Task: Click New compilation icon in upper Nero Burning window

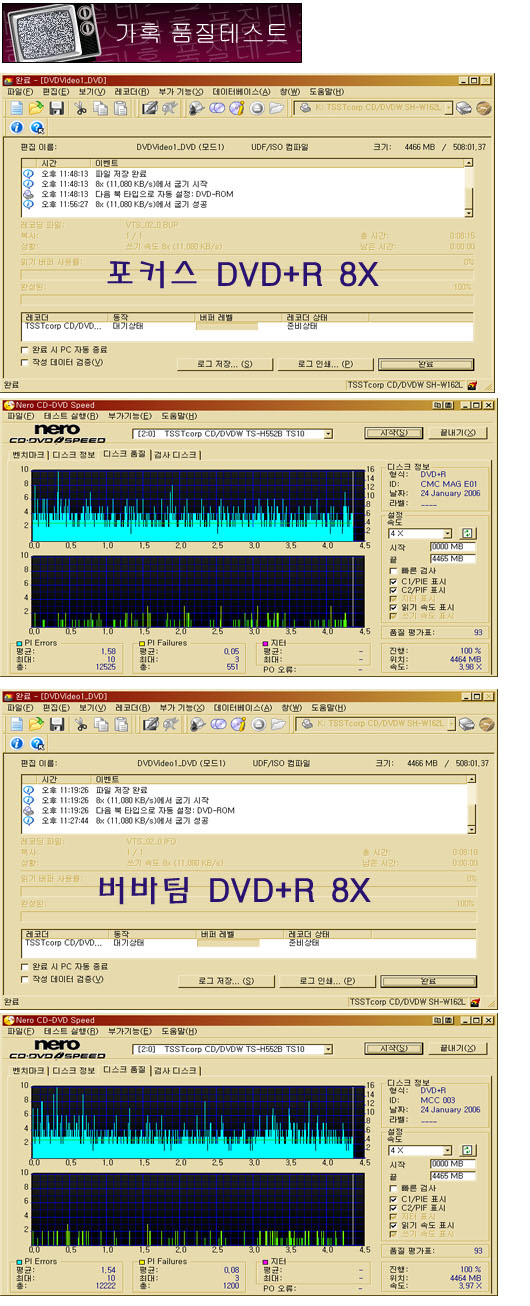Action: (16, 107)
